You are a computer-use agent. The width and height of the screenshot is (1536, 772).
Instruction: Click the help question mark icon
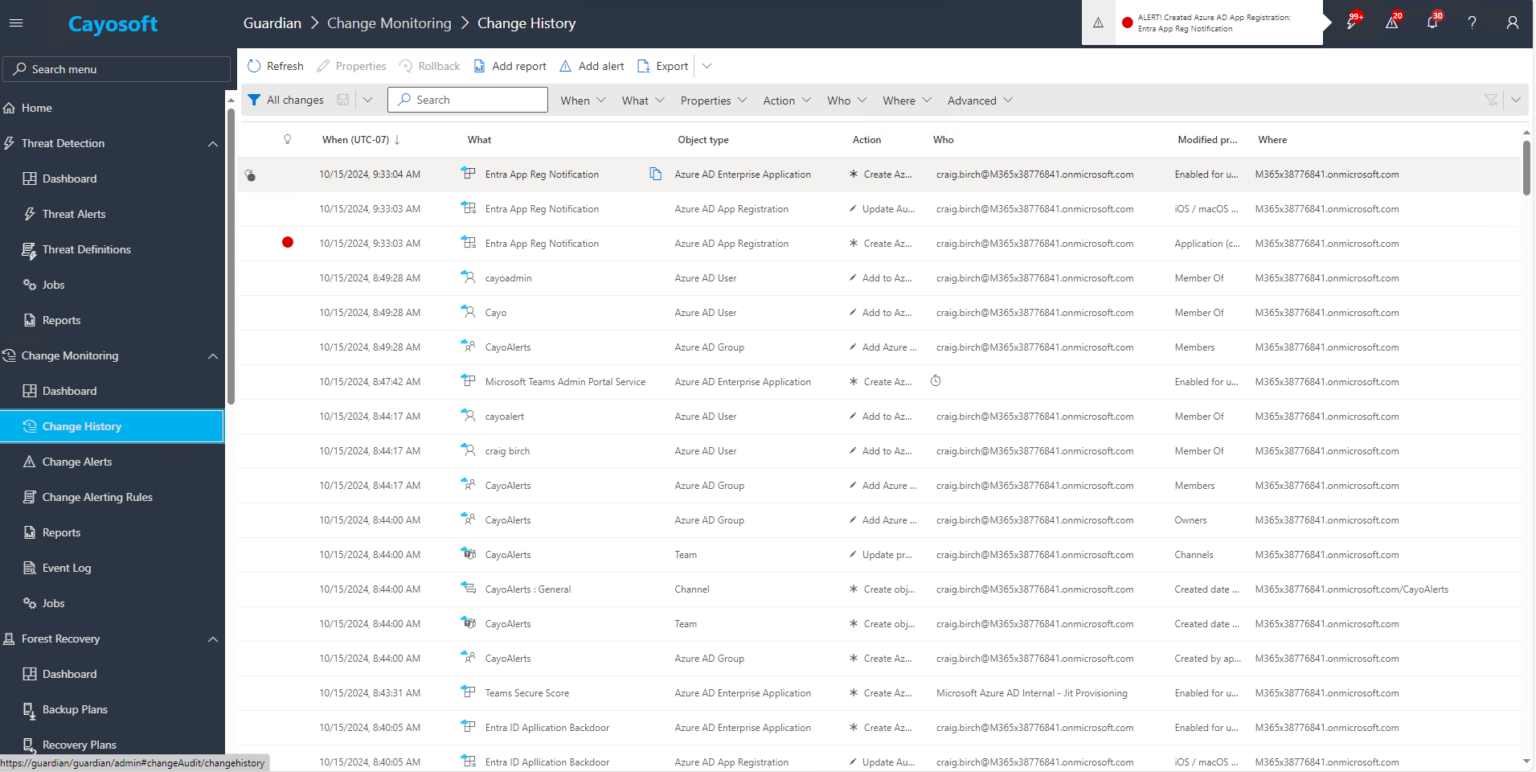[x=1472, y=23]
